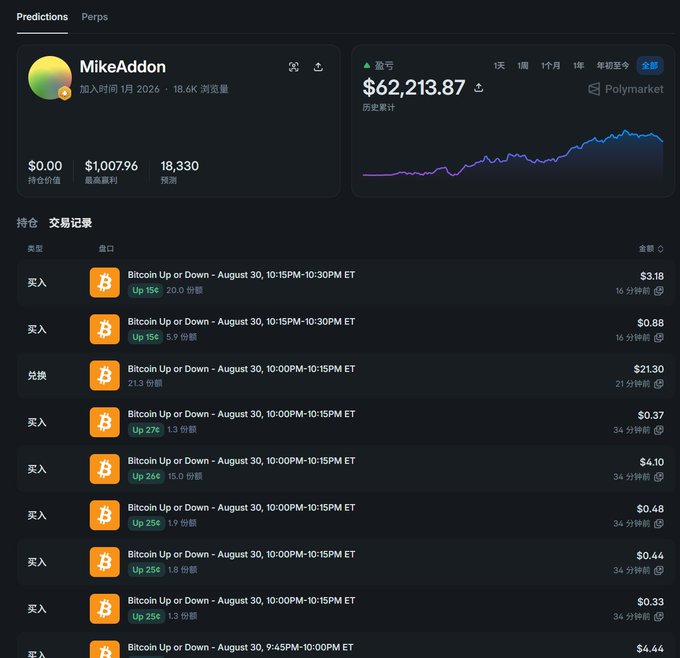Image resolution: width=680 pixels, height=658 pixels.
Task: Share the MikeAddon profile via upload icon
Action: coord(318,67)
